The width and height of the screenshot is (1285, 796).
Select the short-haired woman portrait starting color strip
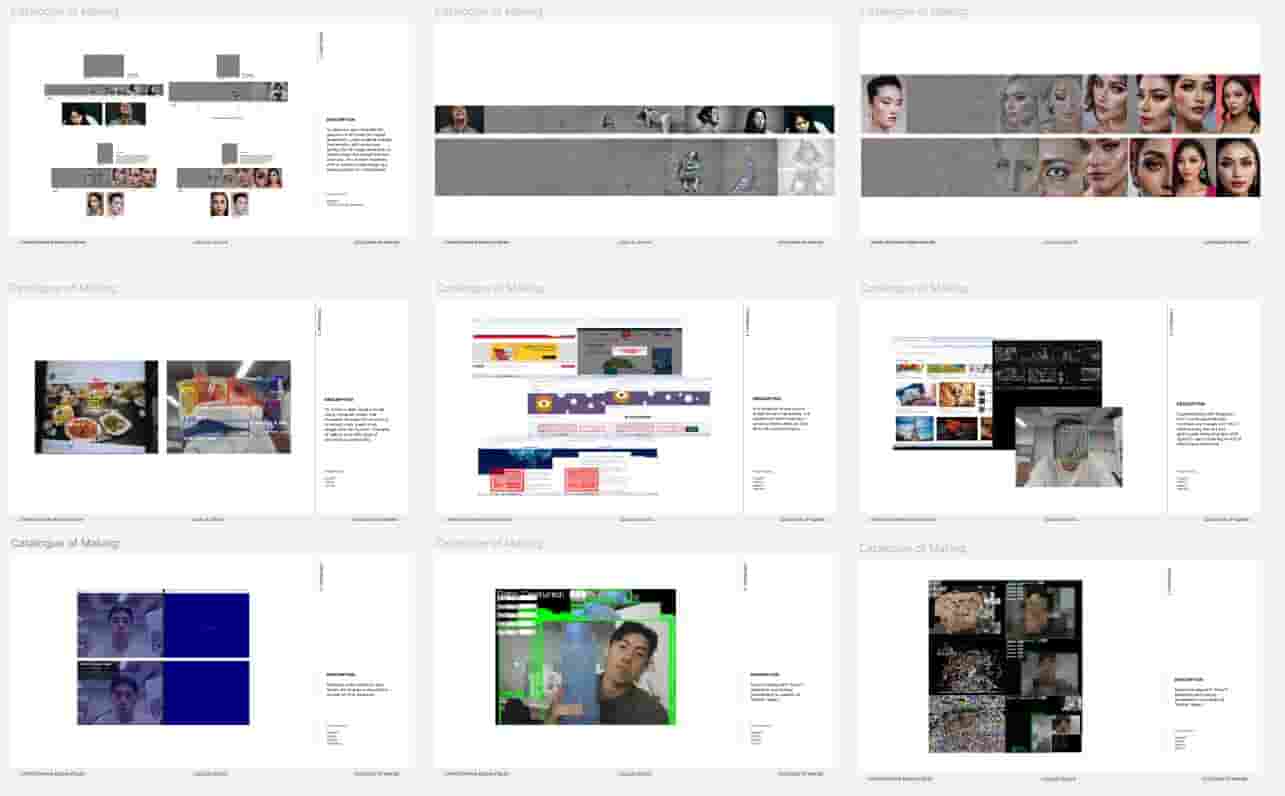click(884, 104)
